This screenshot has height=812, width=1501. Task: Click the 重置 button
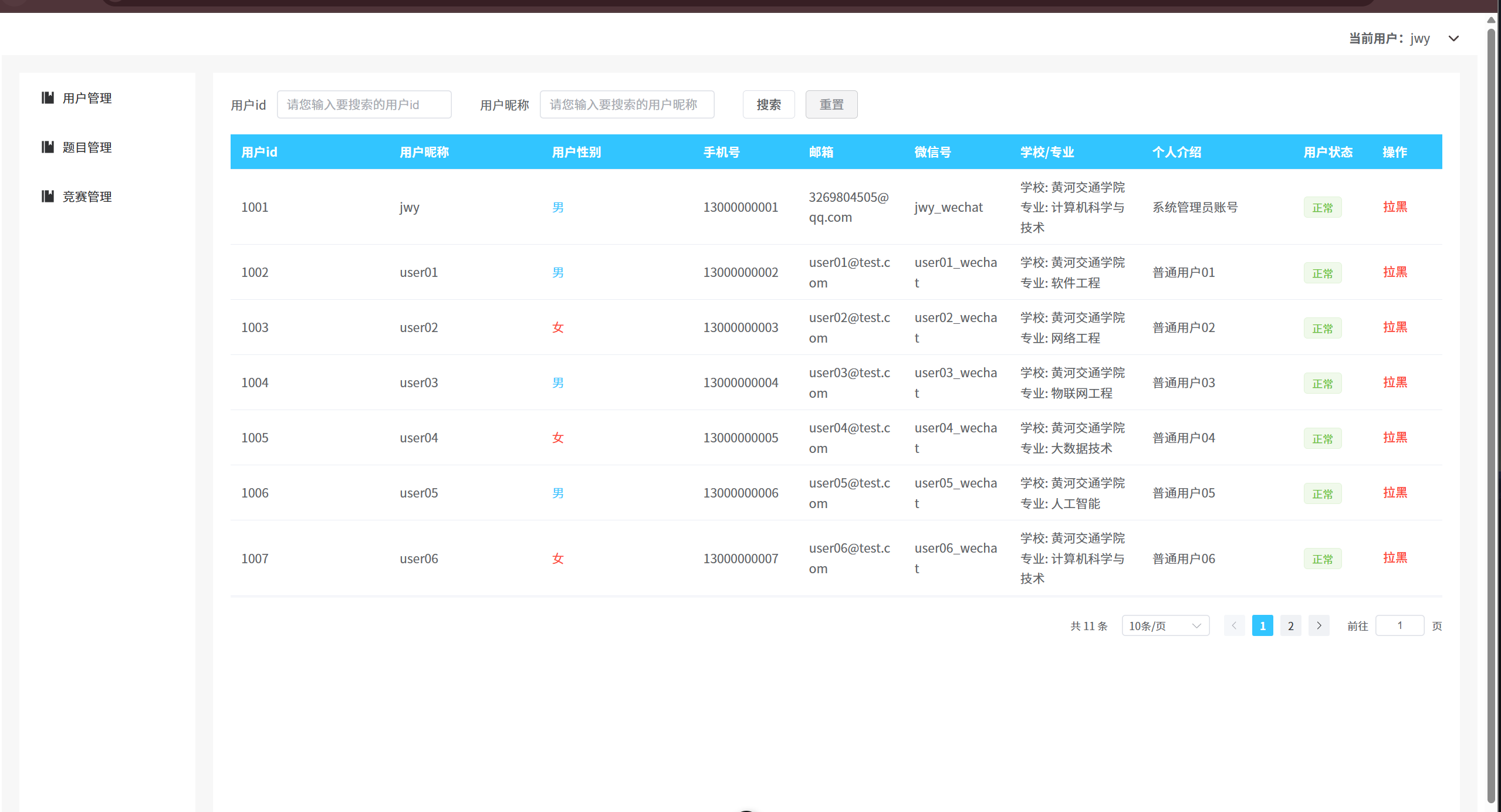pyautogui.click(x=831, y=104)
